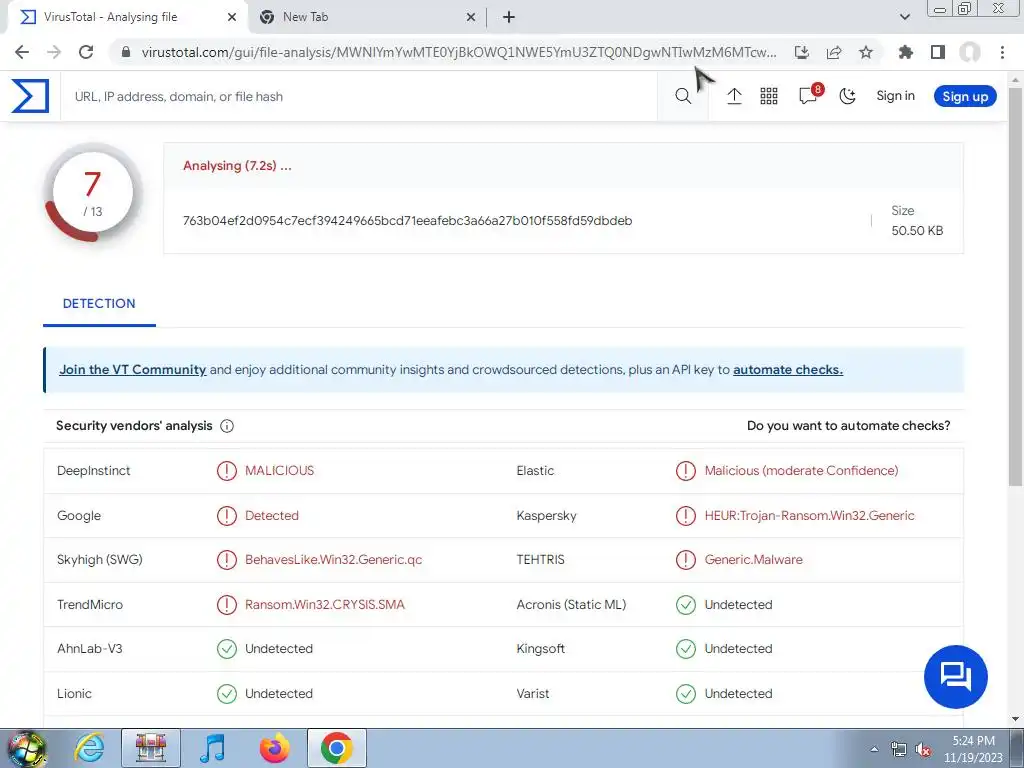Click the automate checks link
The height and width of the screenshot is (768, 1024).
click(x=788, y=370)
